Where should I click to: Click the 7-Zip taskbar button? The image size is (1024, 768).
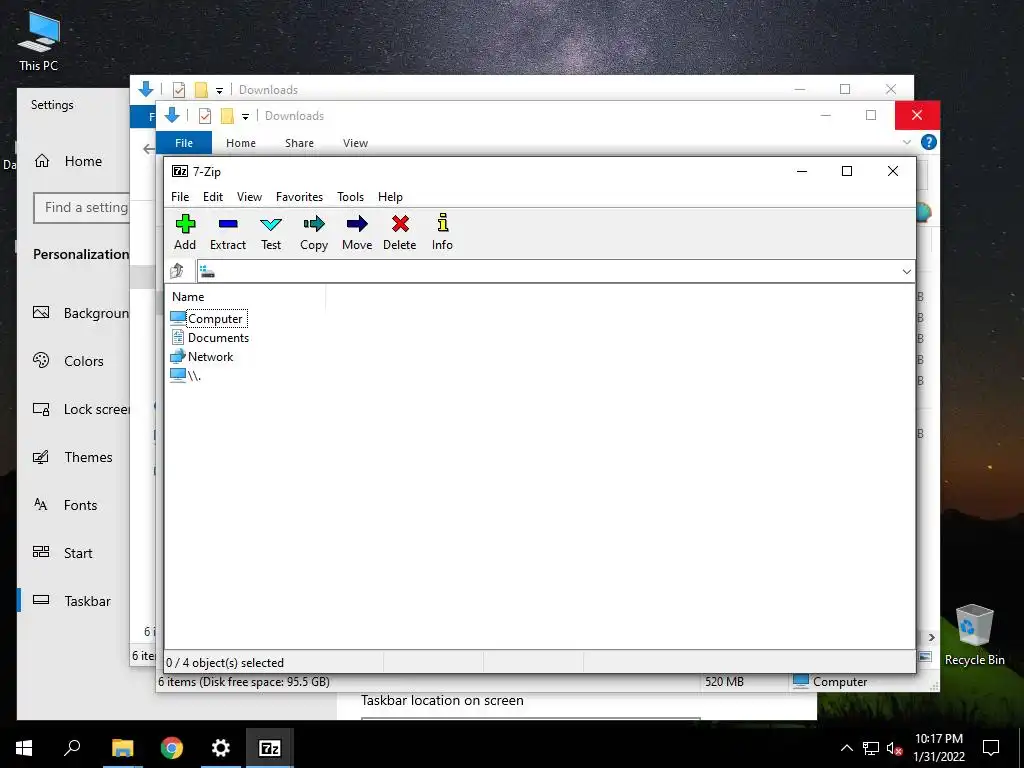tap(270, 748)
